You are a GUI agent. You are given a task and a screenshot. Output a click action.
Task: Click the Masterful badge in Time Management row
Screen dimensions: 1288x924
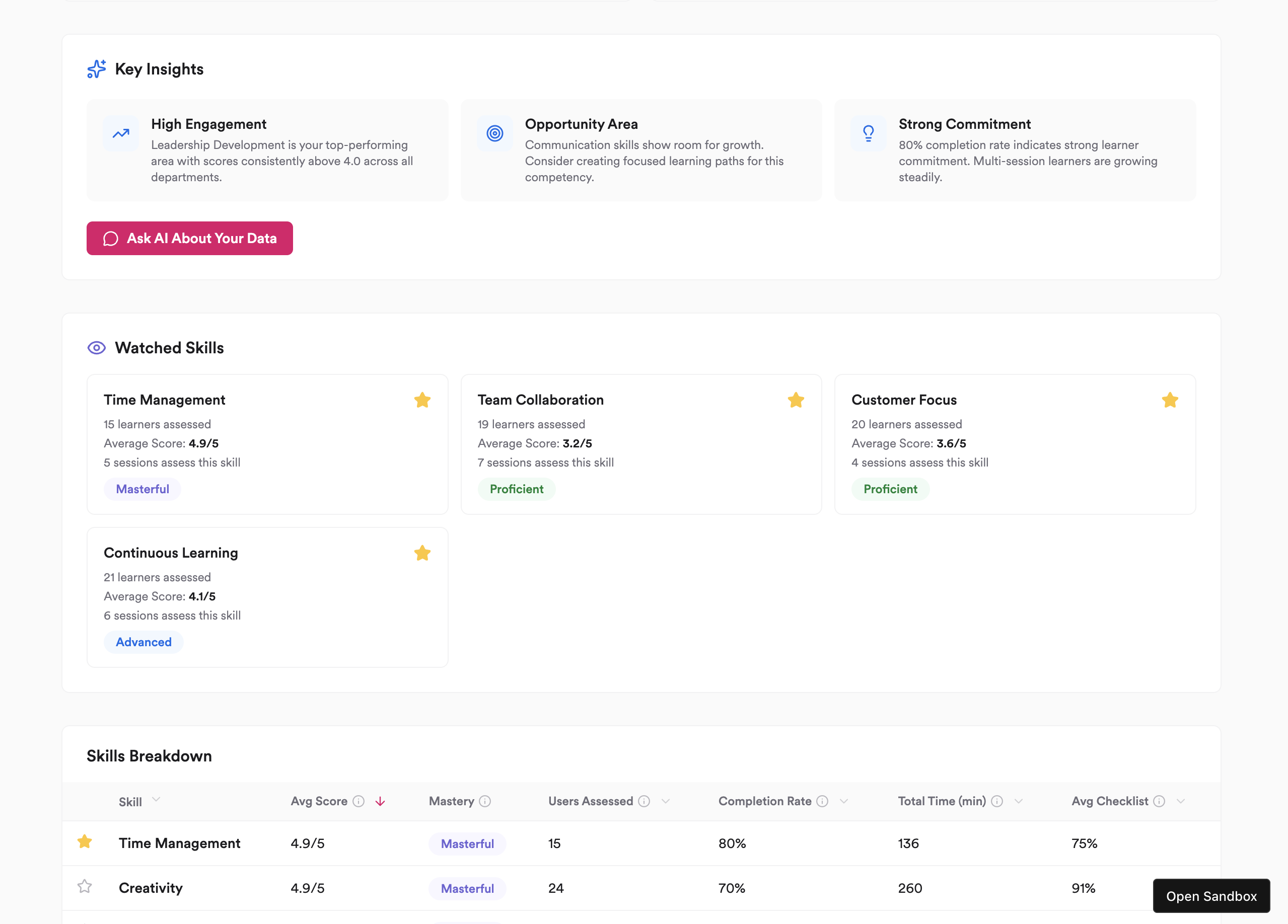[467, 843]
